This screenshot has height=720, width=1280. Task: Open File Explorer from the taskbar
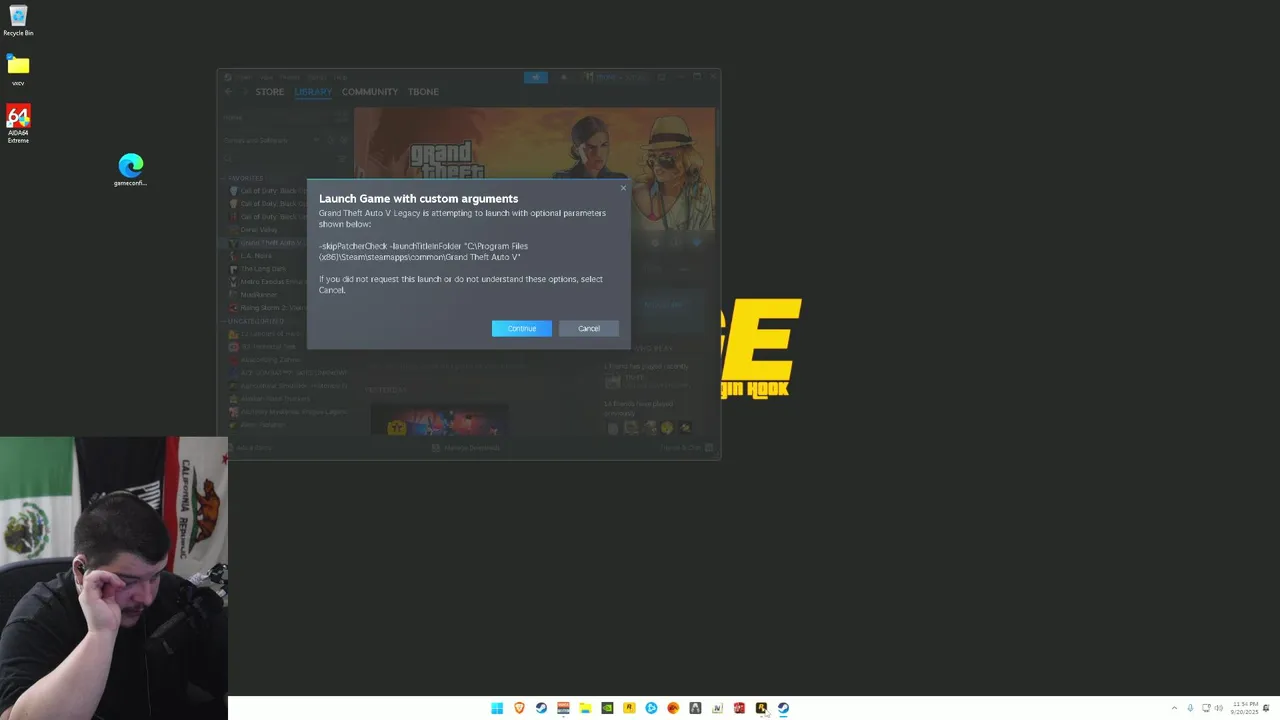pyautogui.click(x=585, y=708)
